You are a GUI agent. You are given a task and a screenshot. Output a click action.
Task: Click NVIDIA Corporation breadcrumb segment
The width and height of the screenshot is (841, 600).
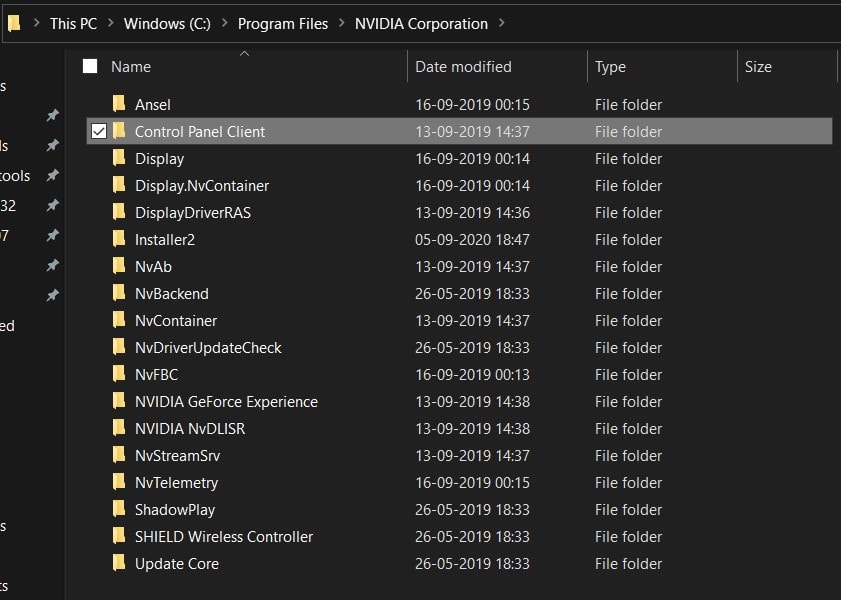pos(422,24)
